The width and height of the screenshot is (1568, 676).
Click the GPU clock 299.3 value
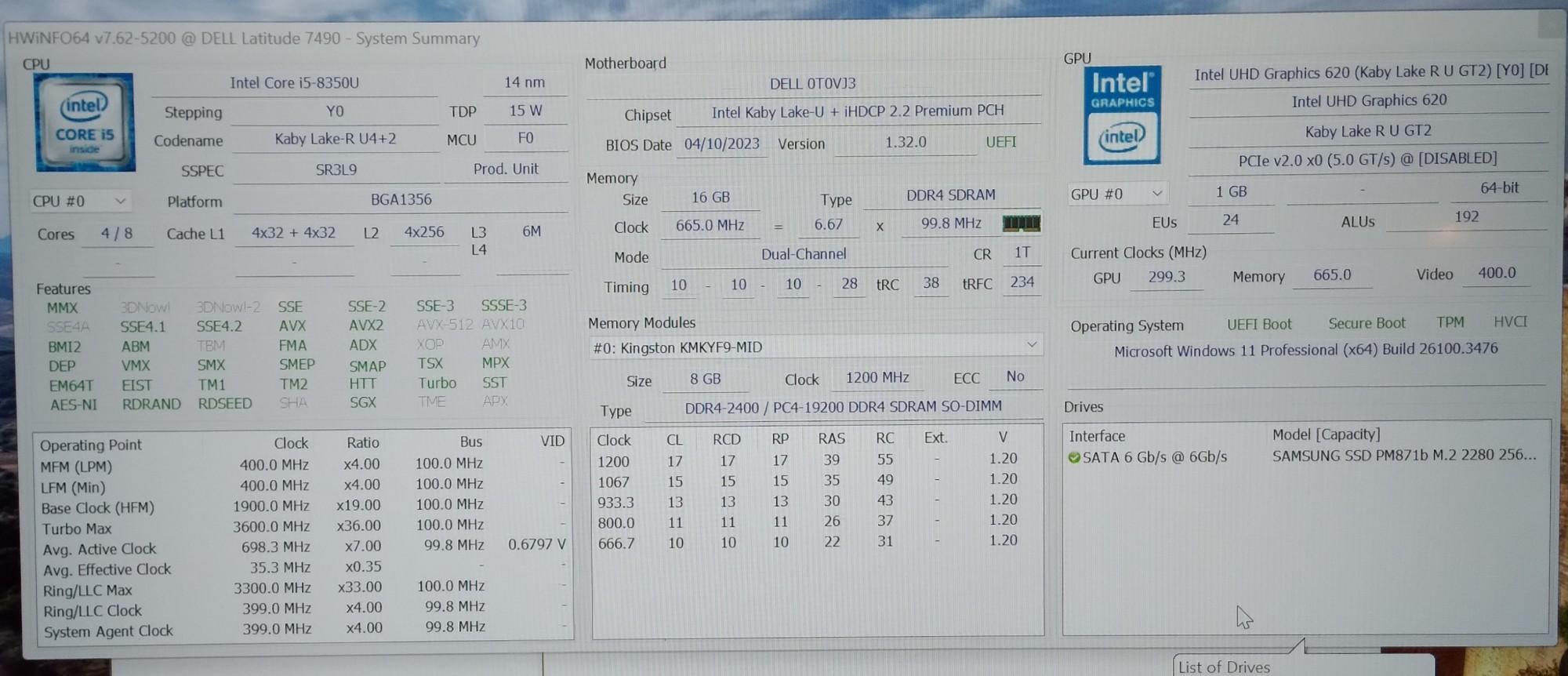[1167, 277]
